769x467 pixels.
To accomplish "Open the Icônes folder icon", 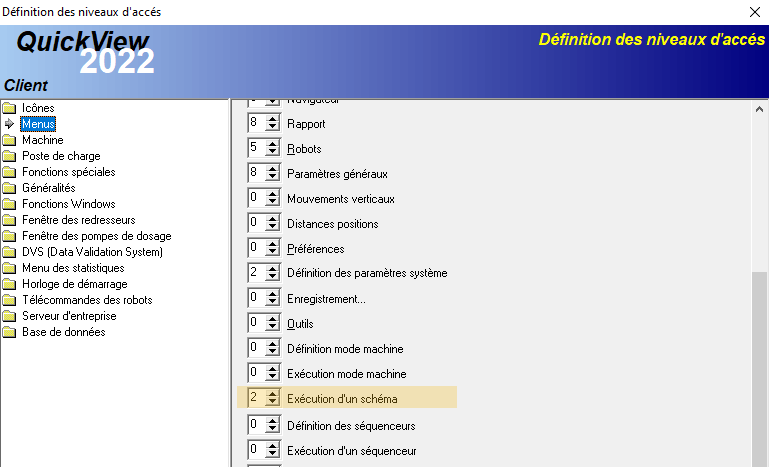I will (9, 108).
